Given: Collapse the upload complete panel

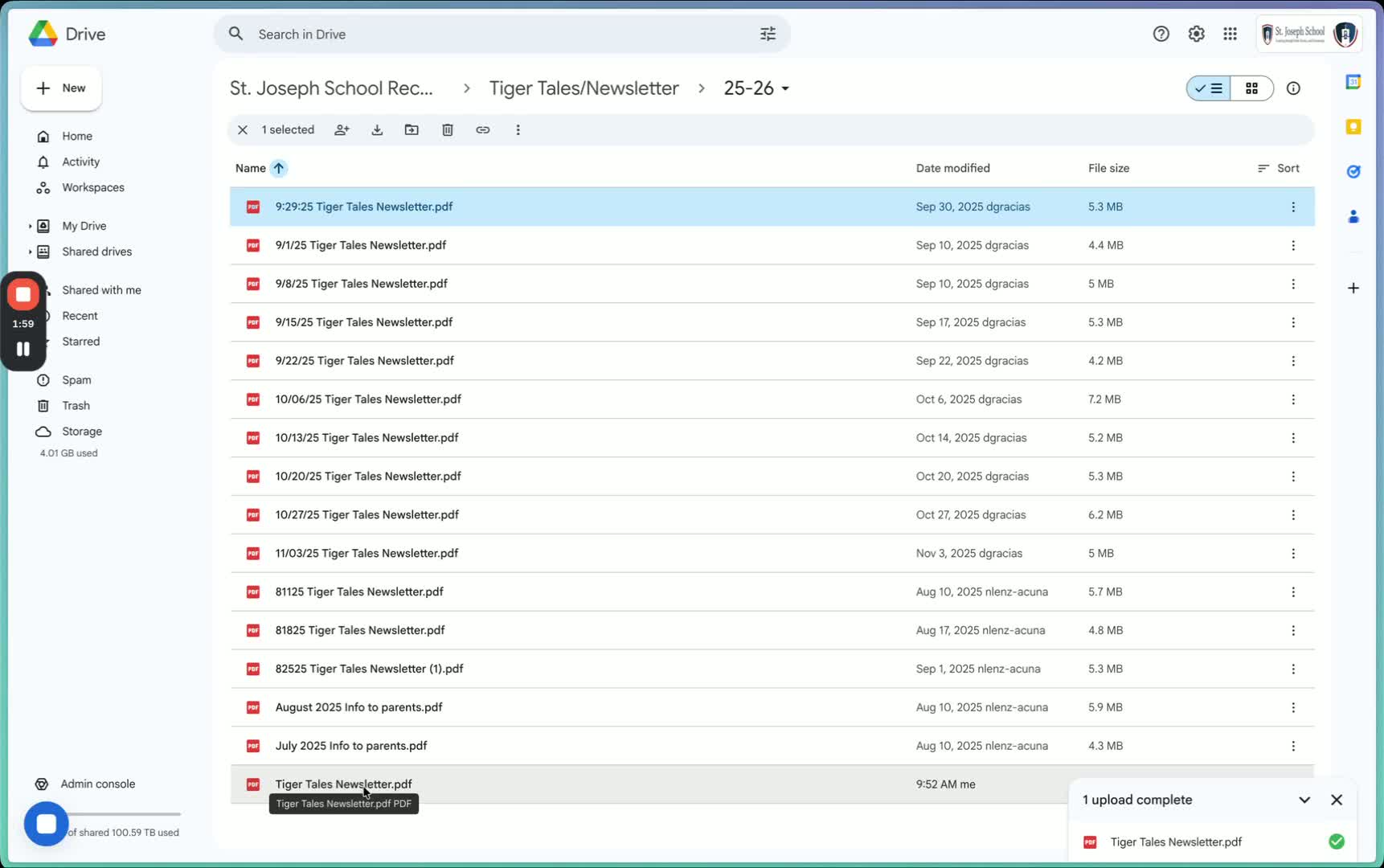Looking at the screenshot, I should (x=1304, y=800).
